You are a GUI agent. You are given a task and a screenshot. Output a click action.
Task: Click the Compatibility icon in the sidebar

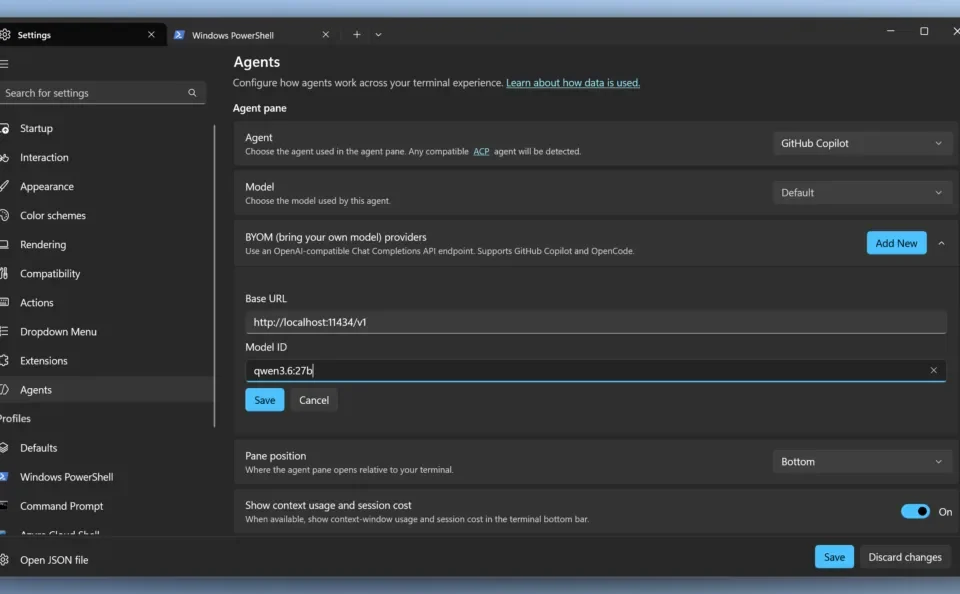click(x=4, y=274)
